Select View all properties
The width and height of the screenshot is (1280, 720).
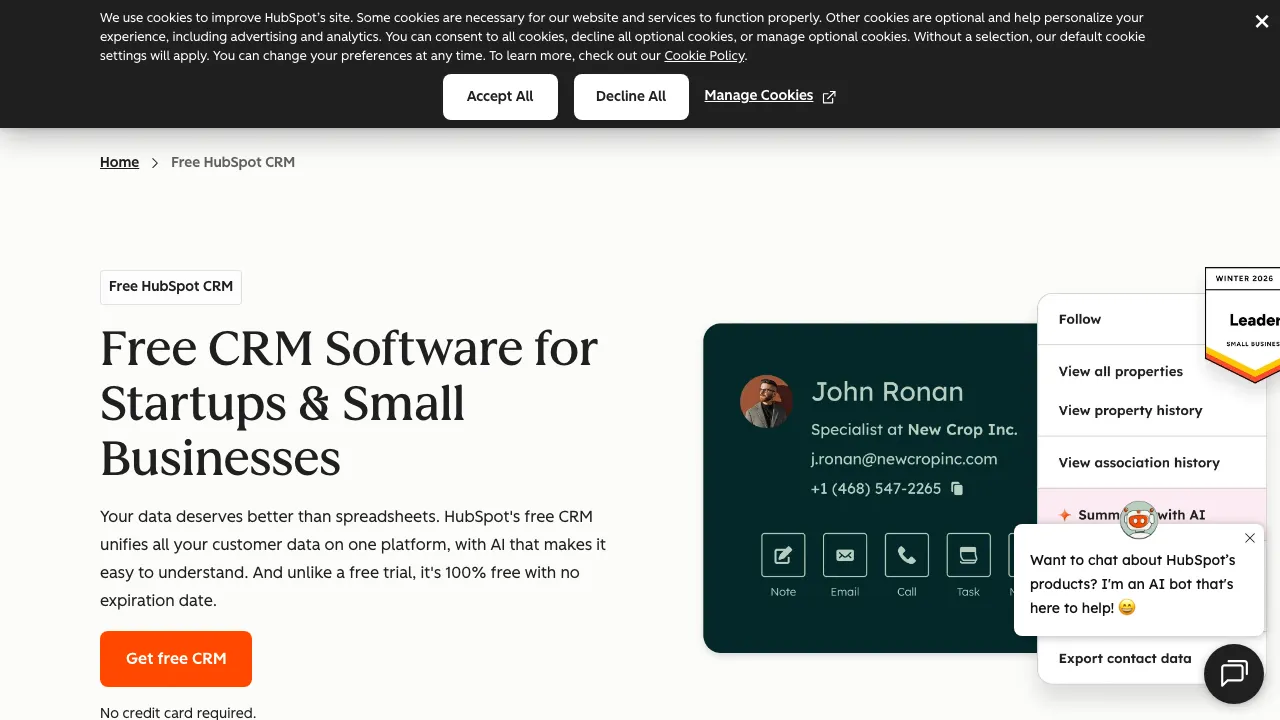pos(1120,371)
